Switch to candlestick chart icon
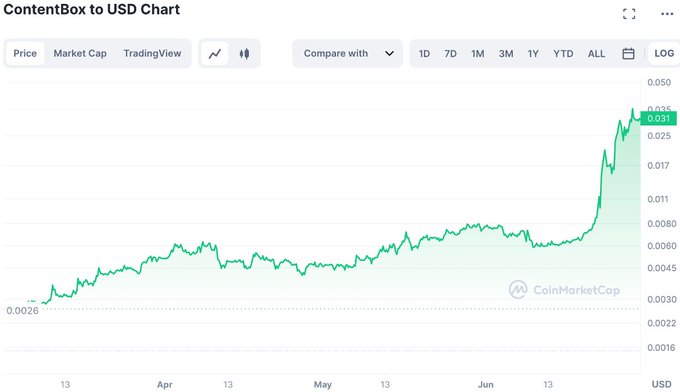 click(x=244, y=54)
